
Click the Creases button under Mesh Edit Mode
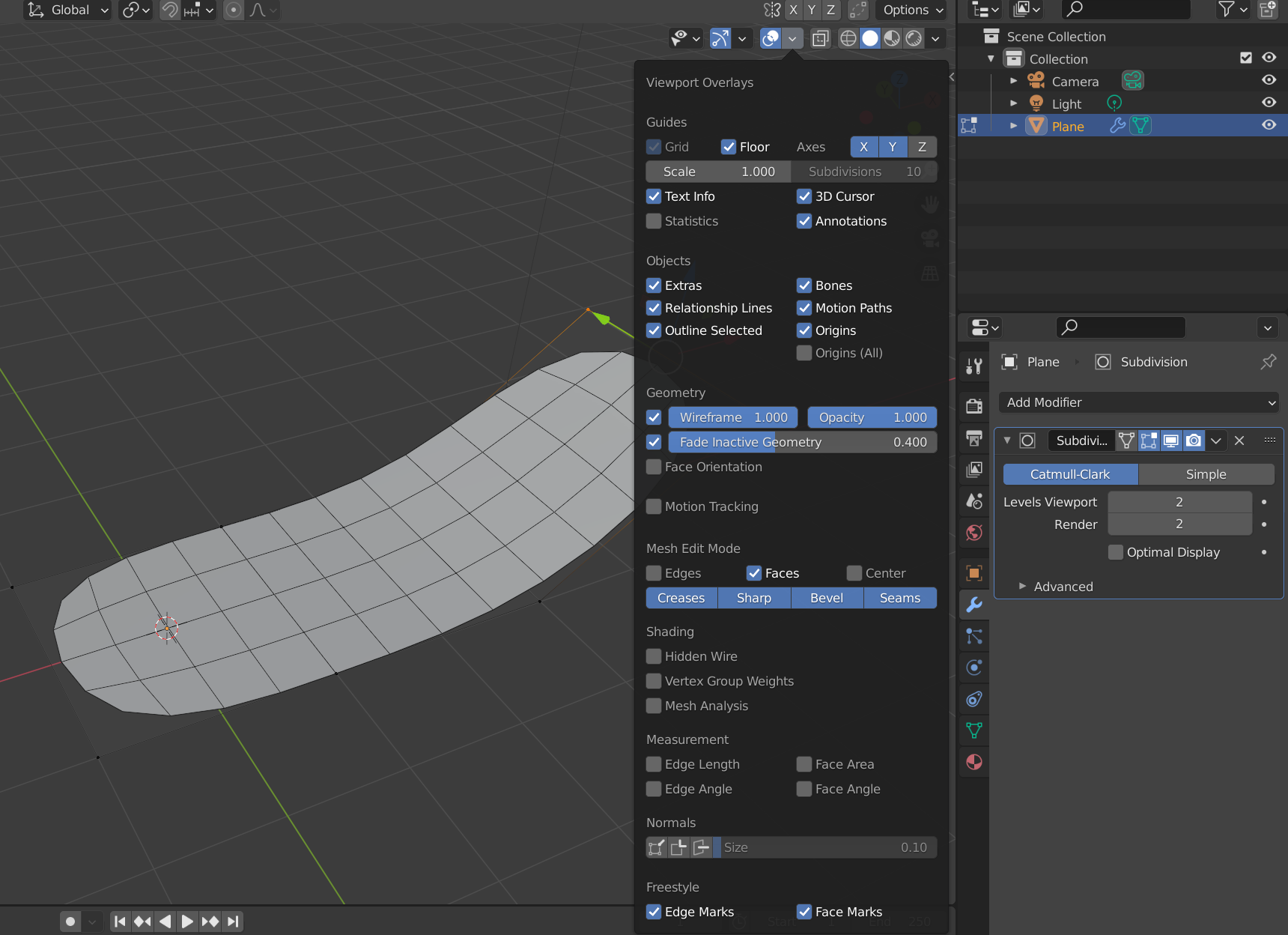click(x=681, y=598)
